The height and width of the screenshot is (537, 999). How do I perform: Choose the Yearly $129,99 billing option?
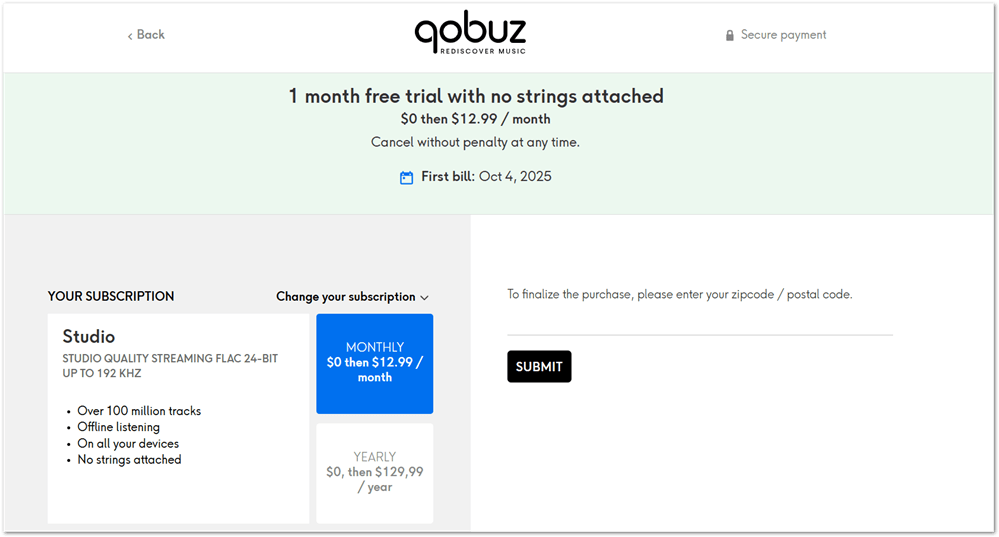coord(375,472)
